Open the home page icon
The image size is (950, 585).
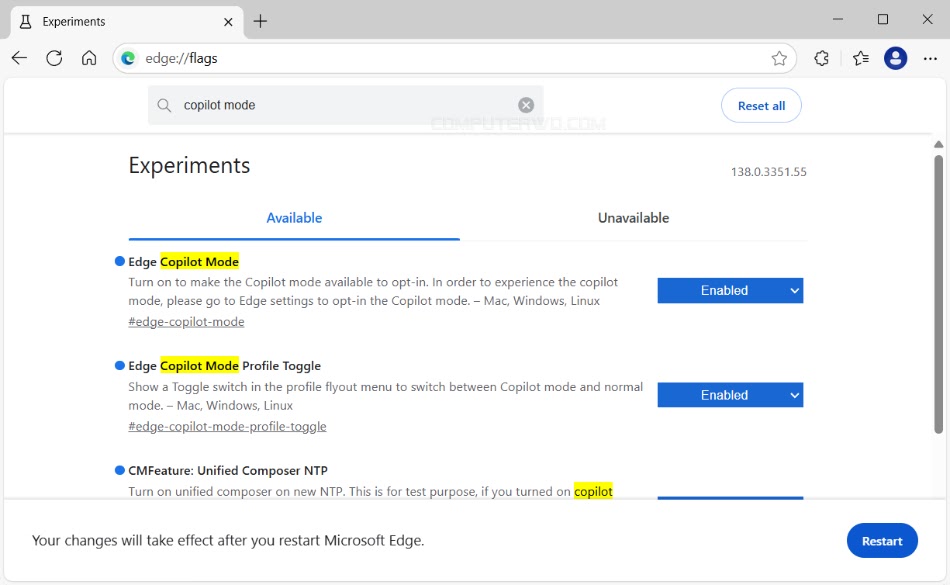(89, 58)
